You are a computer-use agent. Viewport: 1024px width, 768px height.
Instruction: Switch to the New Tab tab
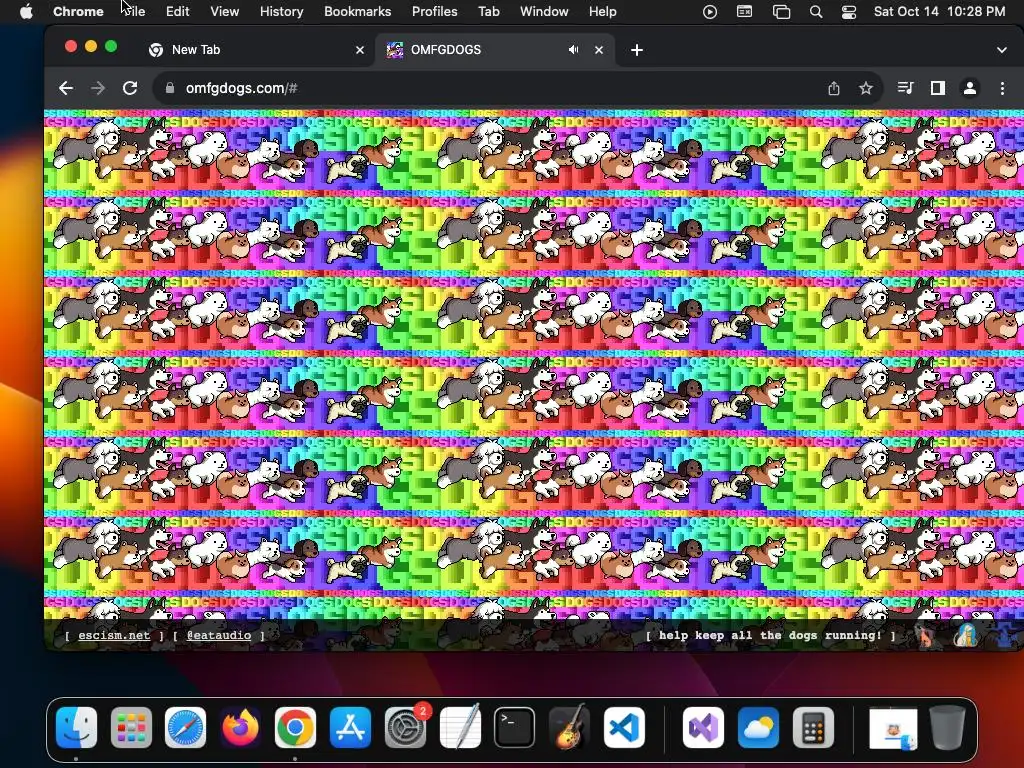(x=254, y=50)
